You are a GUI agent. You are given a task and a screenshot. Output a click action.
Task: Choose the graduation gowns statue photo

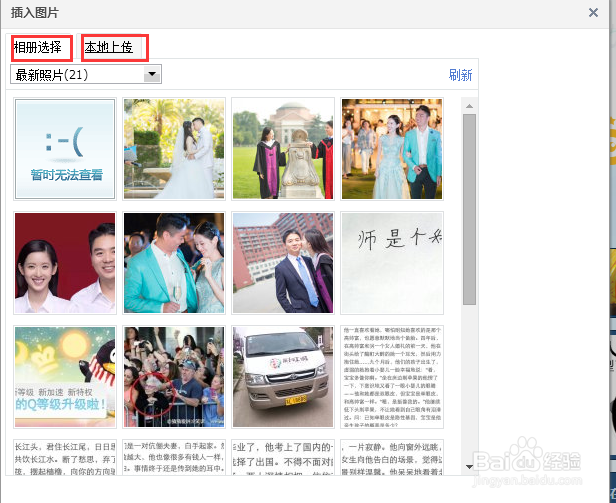tap(283, 149)
